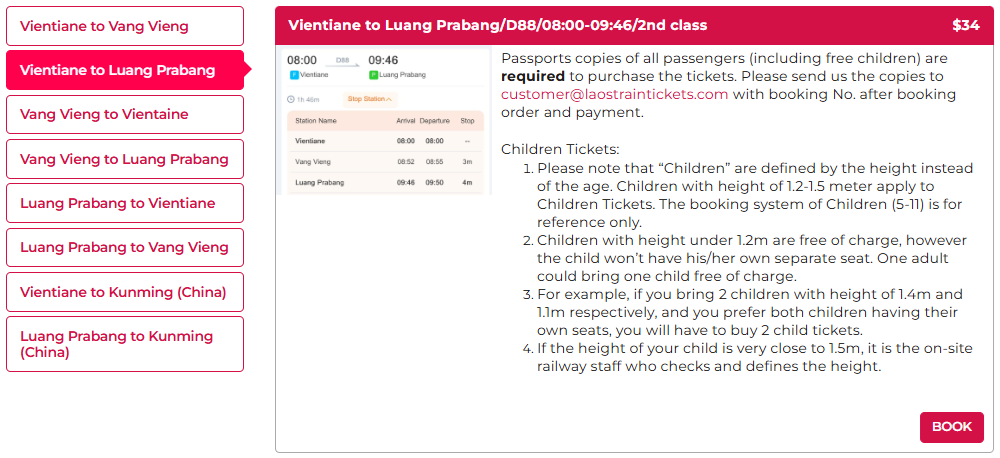
Task: Open the Vientiane to Vang Vieng tab
Action: coord(125,26)
